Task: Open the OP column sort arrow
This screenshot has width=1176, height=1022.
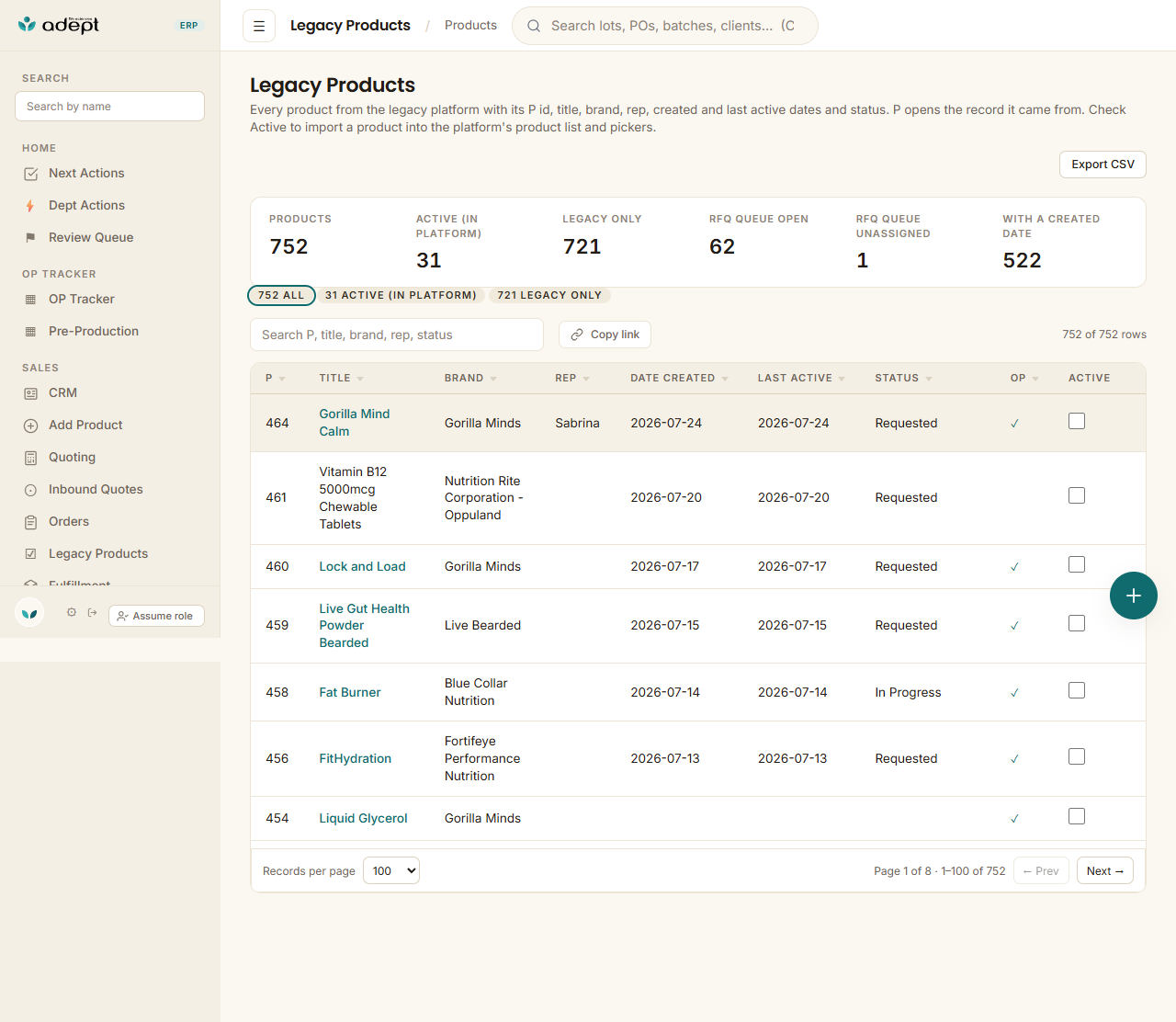Action: click(1035, 379)
